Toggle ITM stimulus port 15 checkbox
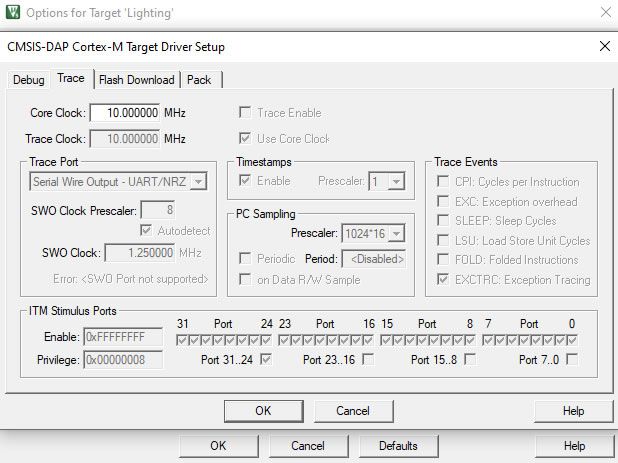The image size is (618, 463). (386, 340)
